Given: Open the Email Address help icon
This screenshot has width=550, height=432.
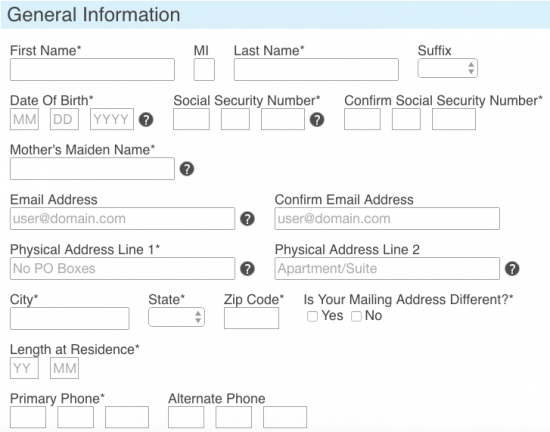Looking at the screenshot, I should point(247,219).
